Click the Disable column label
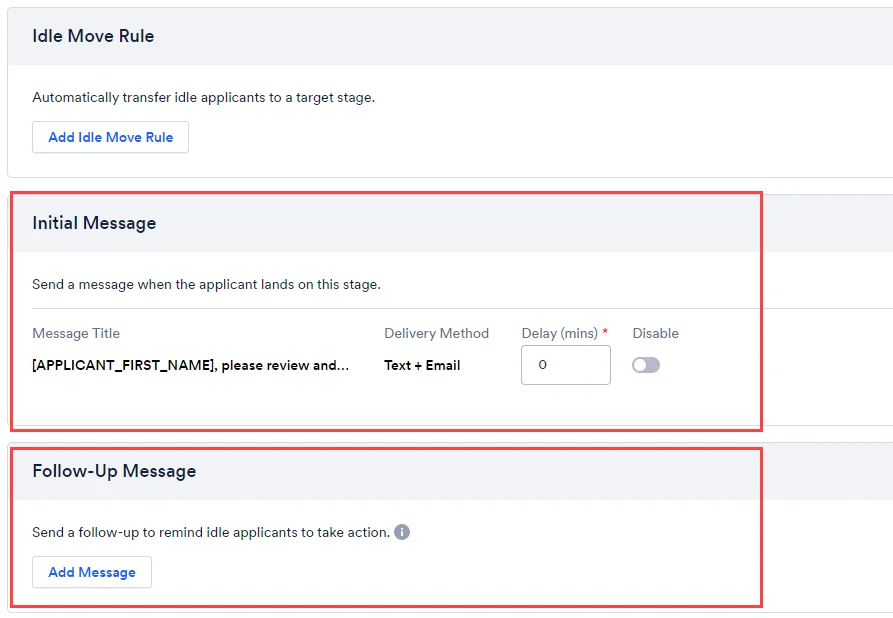893x618 pixels. (x=656, y=333)
